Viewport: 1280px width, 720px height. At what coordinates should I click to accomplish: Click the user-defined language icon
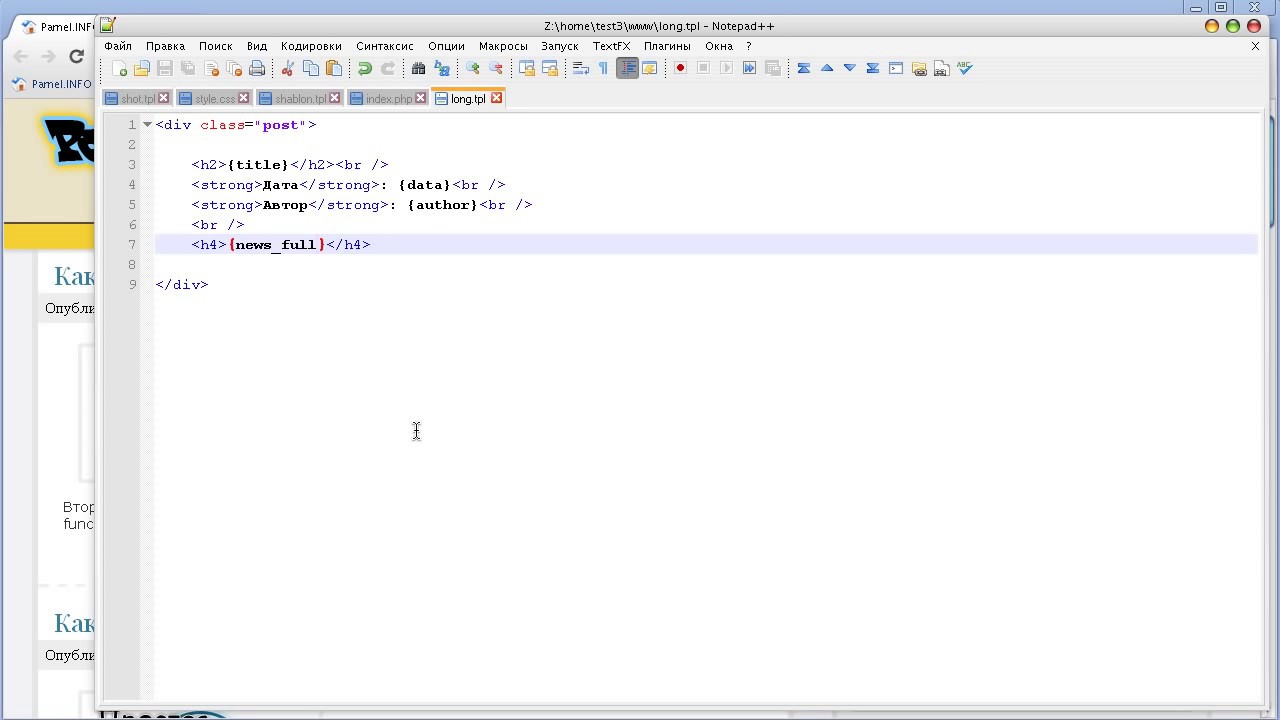coord(650,68)
